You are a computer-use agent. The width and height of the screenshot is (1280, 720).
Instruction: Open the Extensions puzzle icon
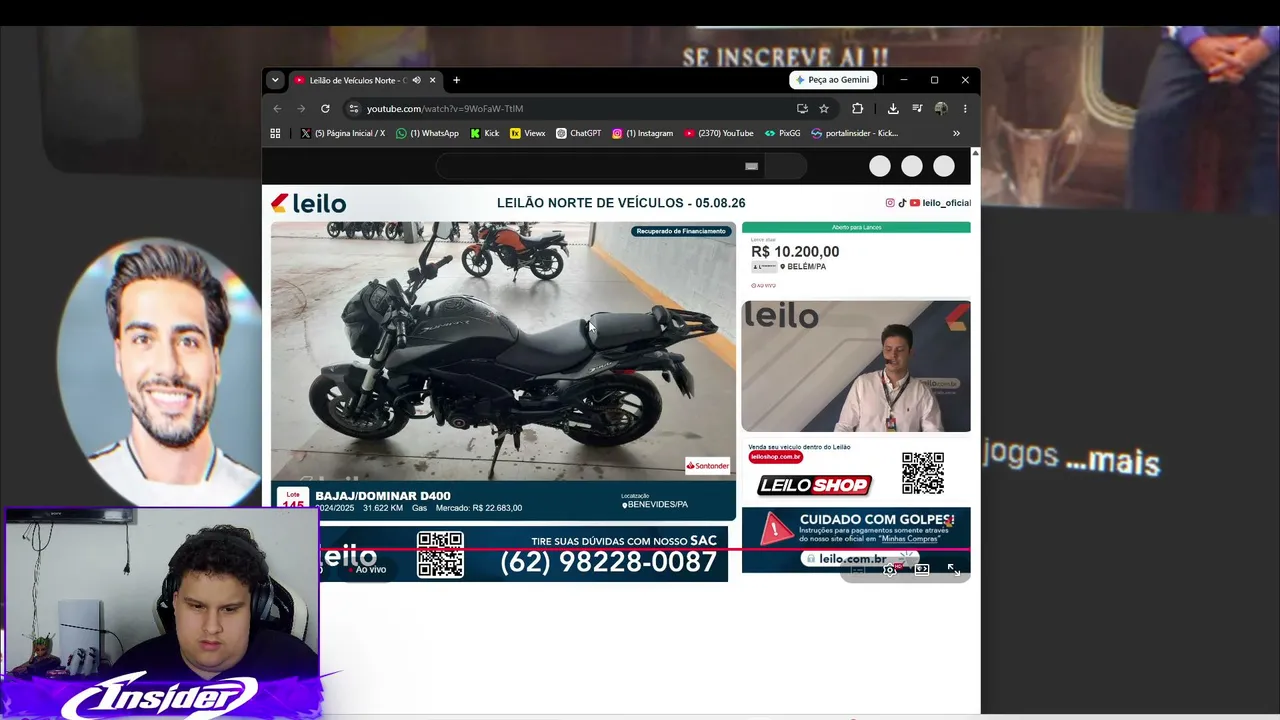point(857,108)
